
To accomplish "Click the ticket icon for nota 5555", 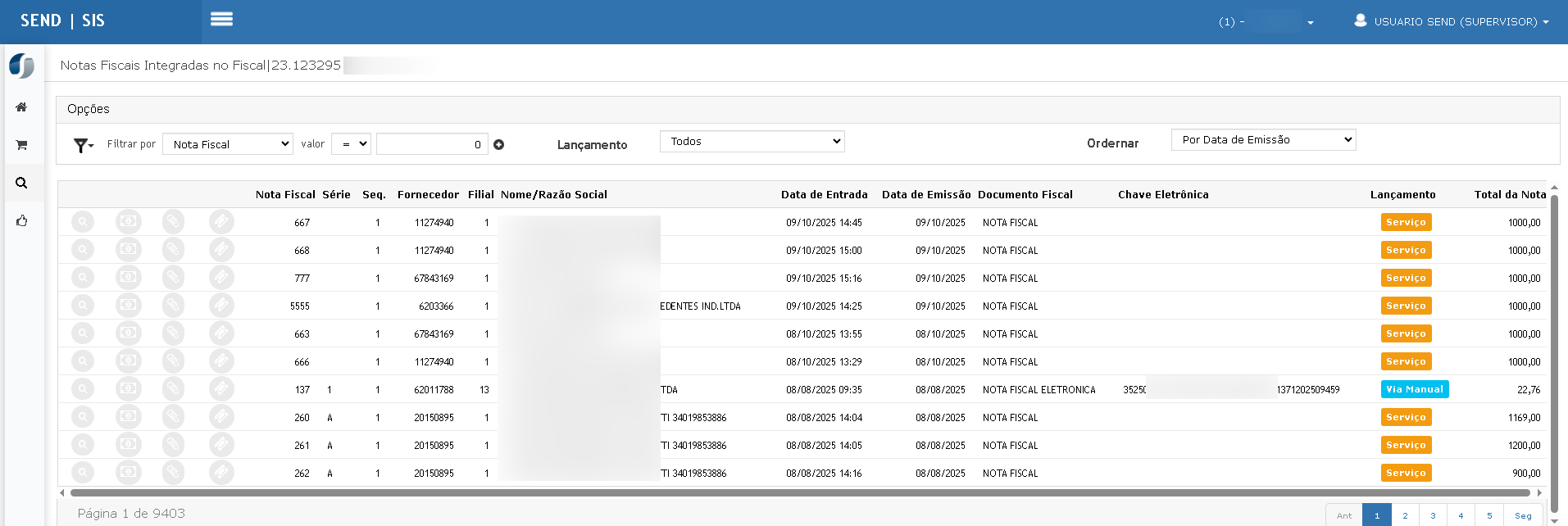I will click(x=220, y=306).
